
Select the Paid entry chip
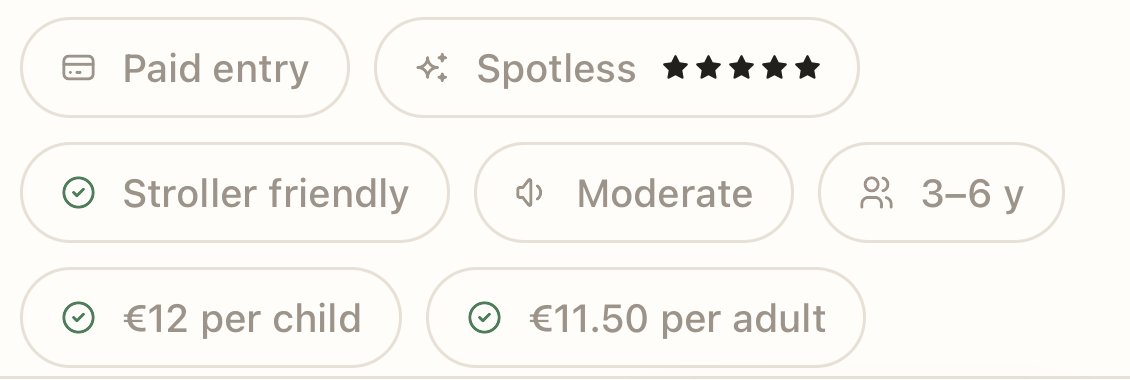[185, 68]
